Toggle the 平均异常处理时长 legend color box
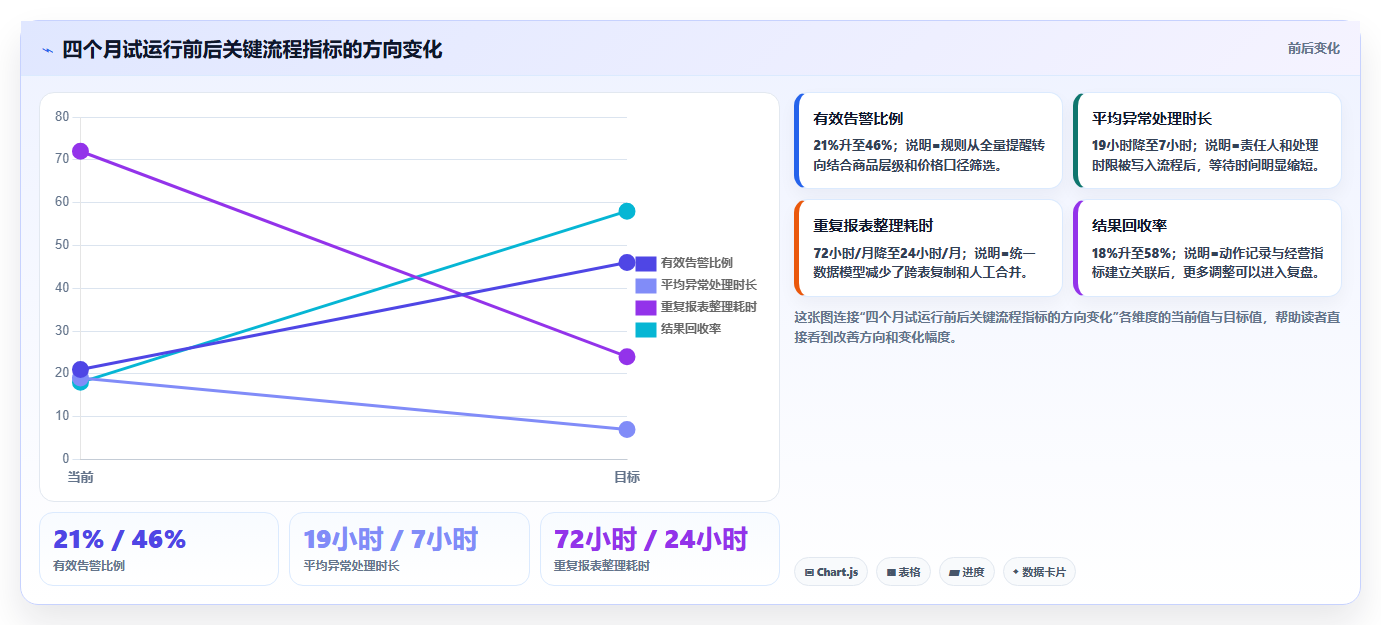Screen dimensions: 1381x625 pyautogui.click(x=646, y=285)
